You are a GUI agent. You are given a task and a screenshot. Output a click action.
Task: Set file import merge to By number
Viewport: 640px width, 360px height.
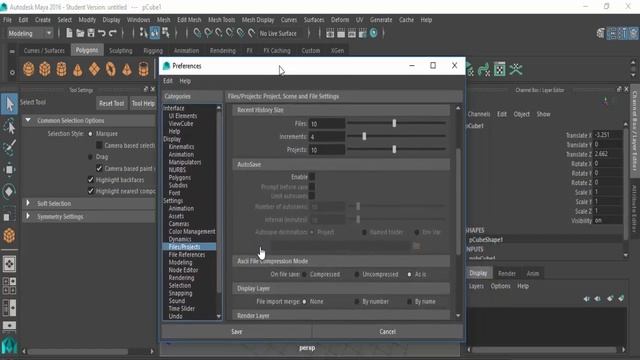[357, 302]
